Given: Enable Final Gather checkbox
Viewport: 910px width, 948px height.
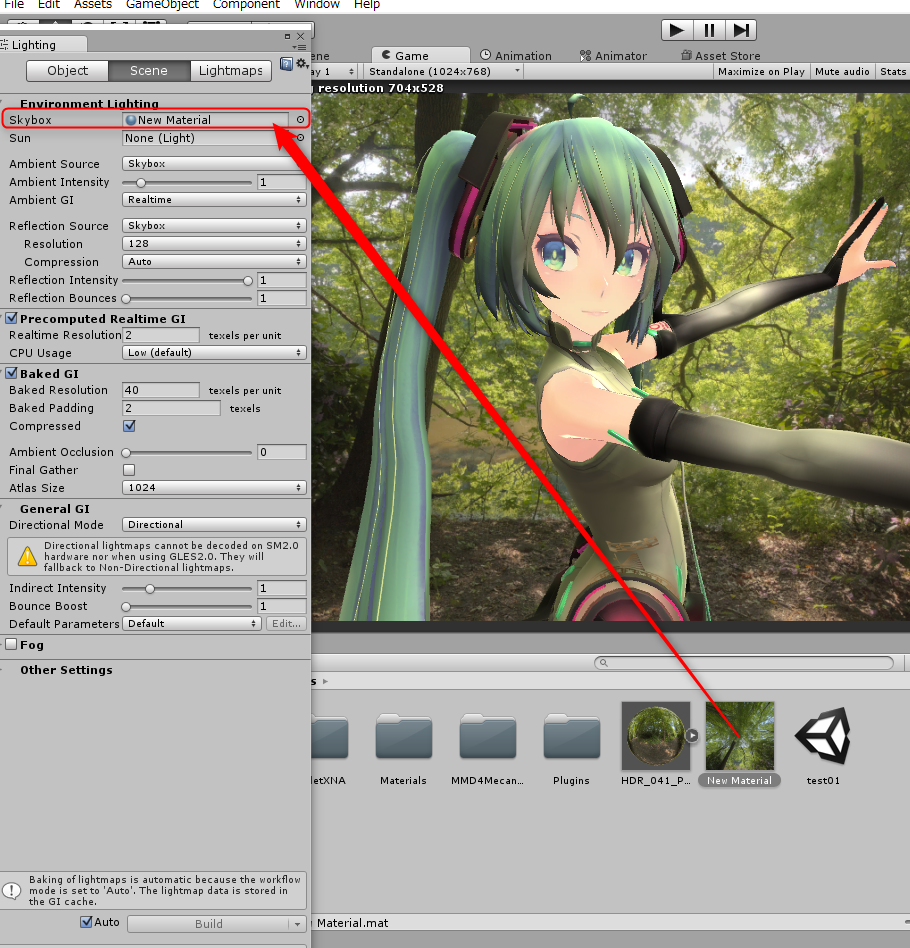Looking at the screenshot, I should pyautogui.click(x=129, y=470).
